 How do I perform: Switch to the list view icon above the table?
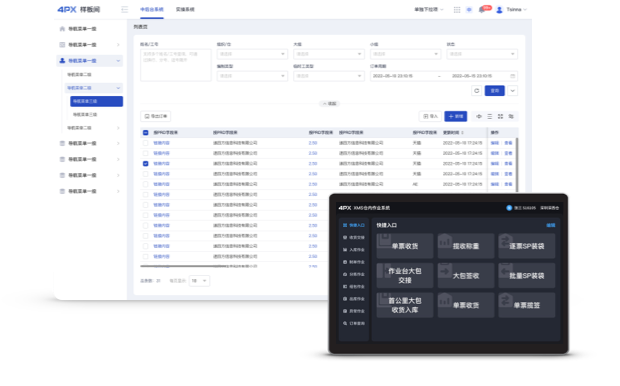point(490,116)
